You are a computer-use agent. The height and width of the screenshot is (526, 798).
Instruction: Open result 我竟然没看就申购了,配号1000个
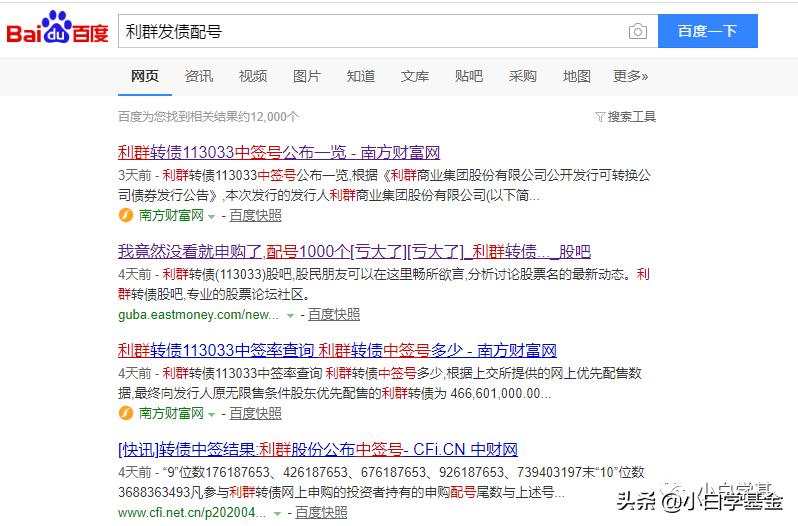pos(354,251)
